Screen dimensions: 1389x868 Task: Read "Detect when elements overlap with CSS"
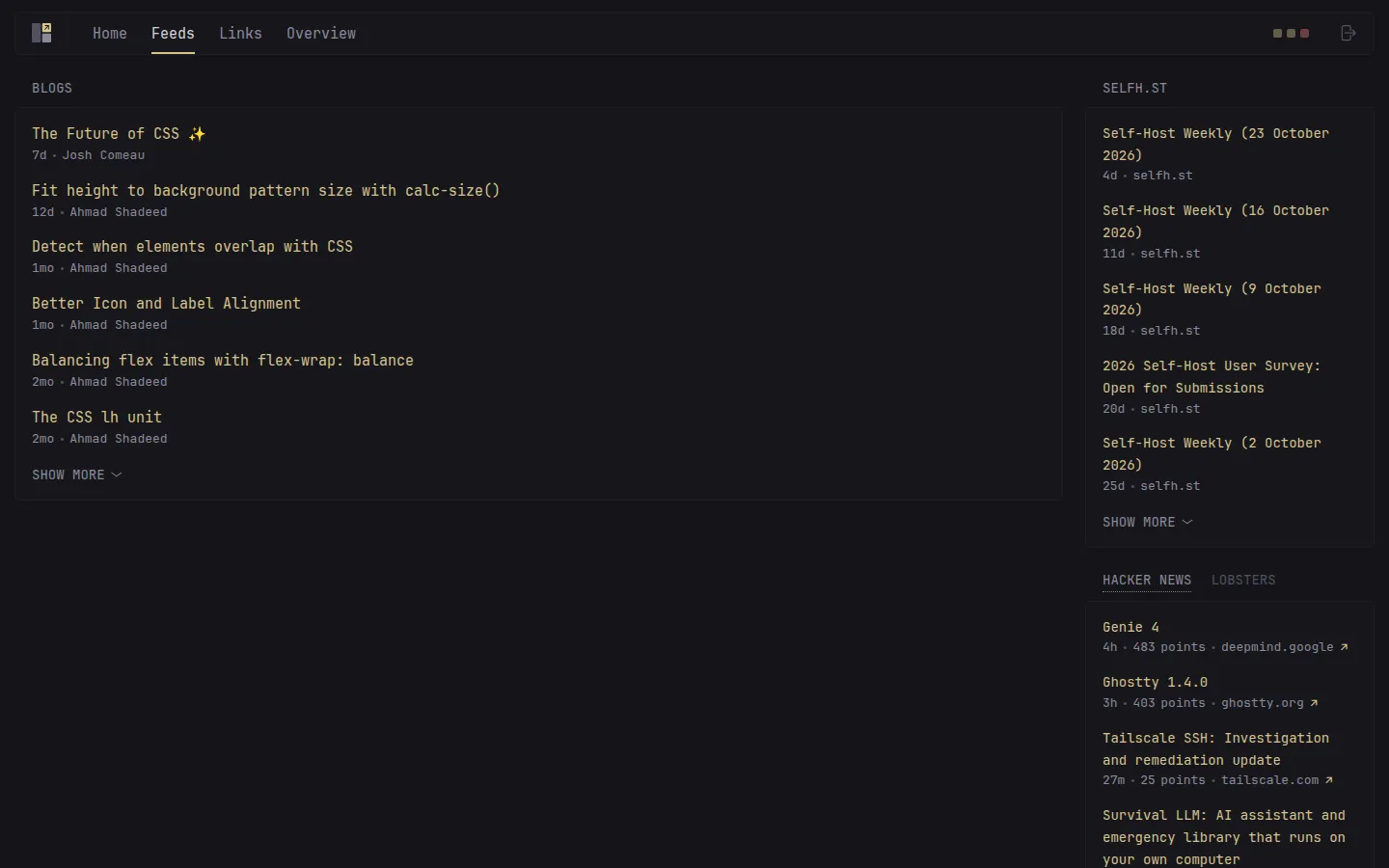[x=192, y=247]
